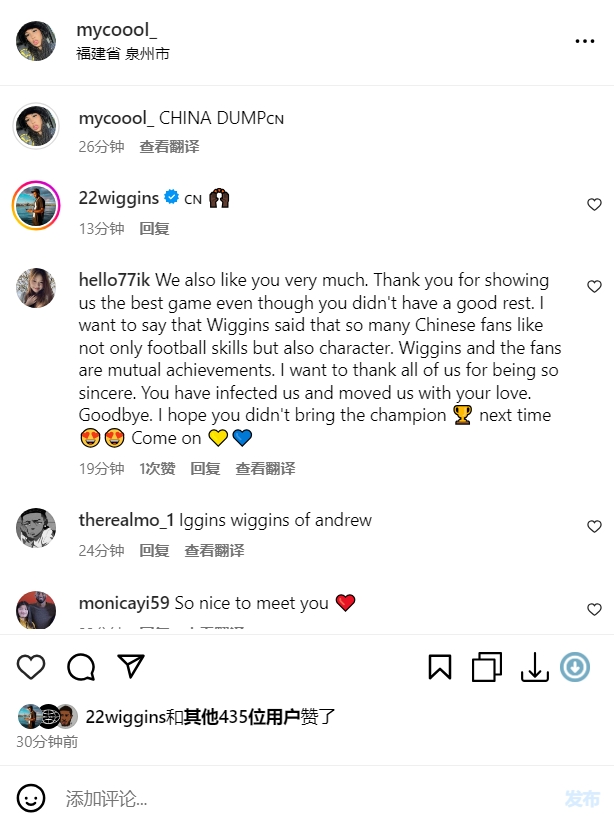
Task: Open the three-dot more options menu
Action: 585,41
